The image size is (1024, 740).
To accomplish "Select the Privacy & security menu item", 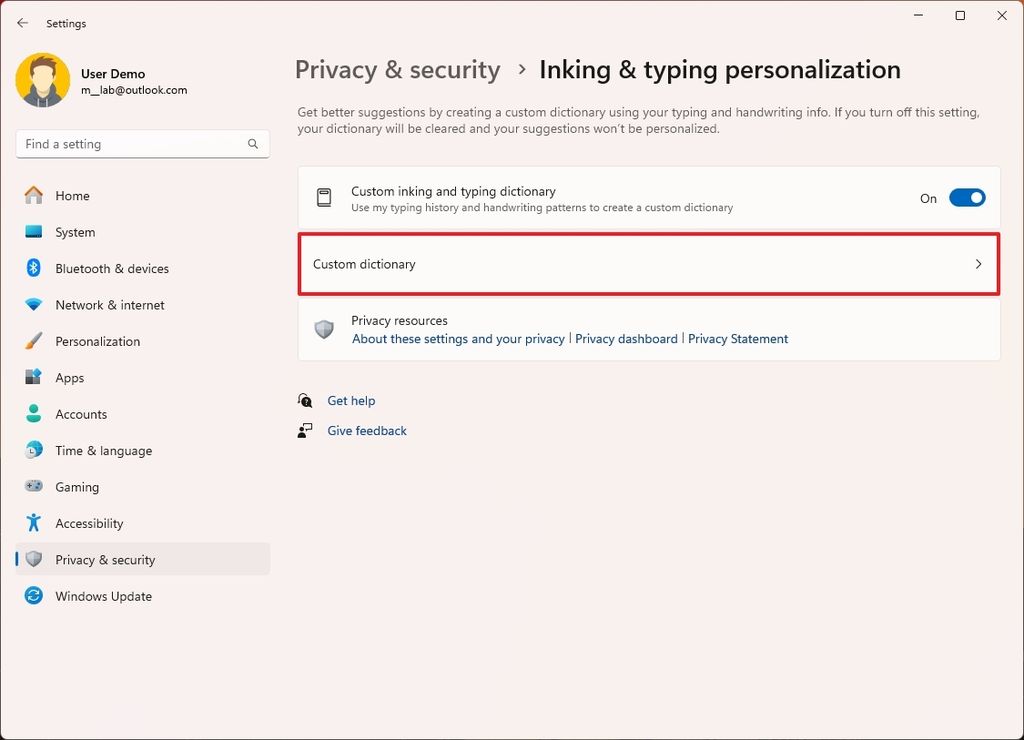I will click(104, 560).
